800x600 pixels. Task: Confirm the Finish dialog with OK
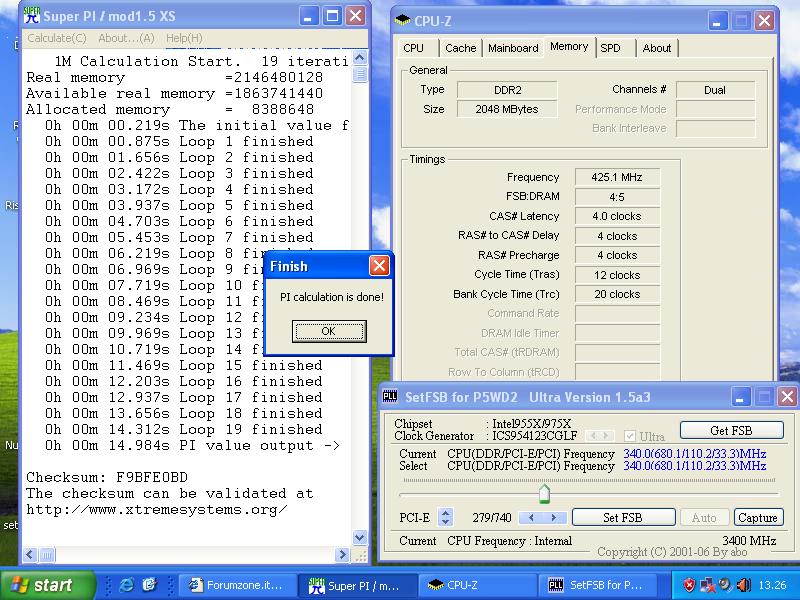[329, 331]
